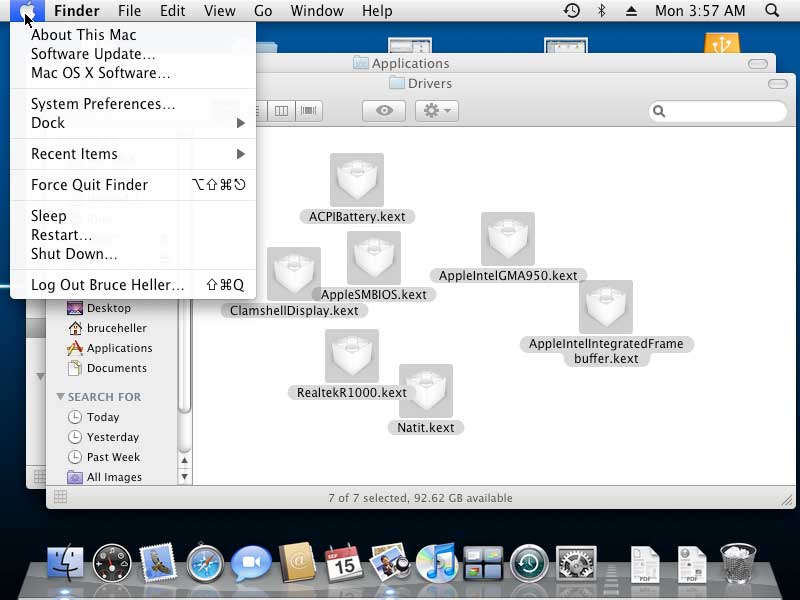
Task: Open the Edit menu
Action: point(172,11)
